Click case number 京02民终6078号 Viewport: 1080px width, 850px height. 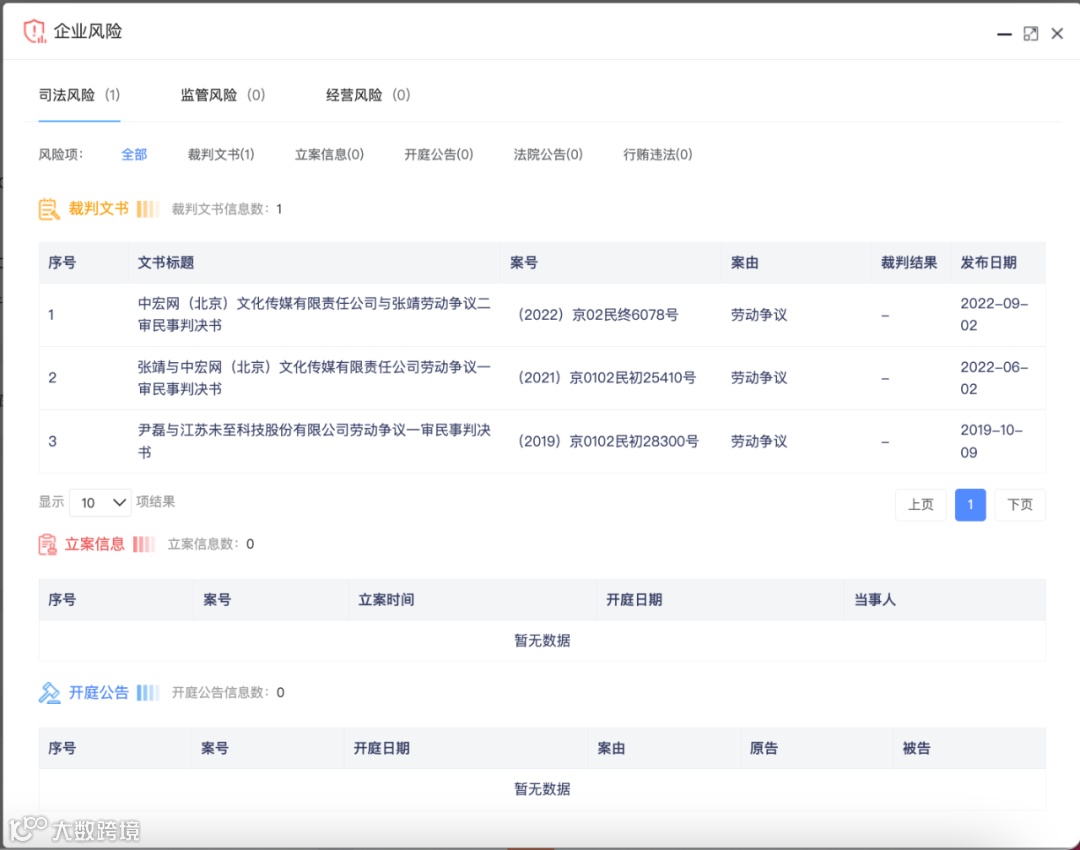[598, 315]
